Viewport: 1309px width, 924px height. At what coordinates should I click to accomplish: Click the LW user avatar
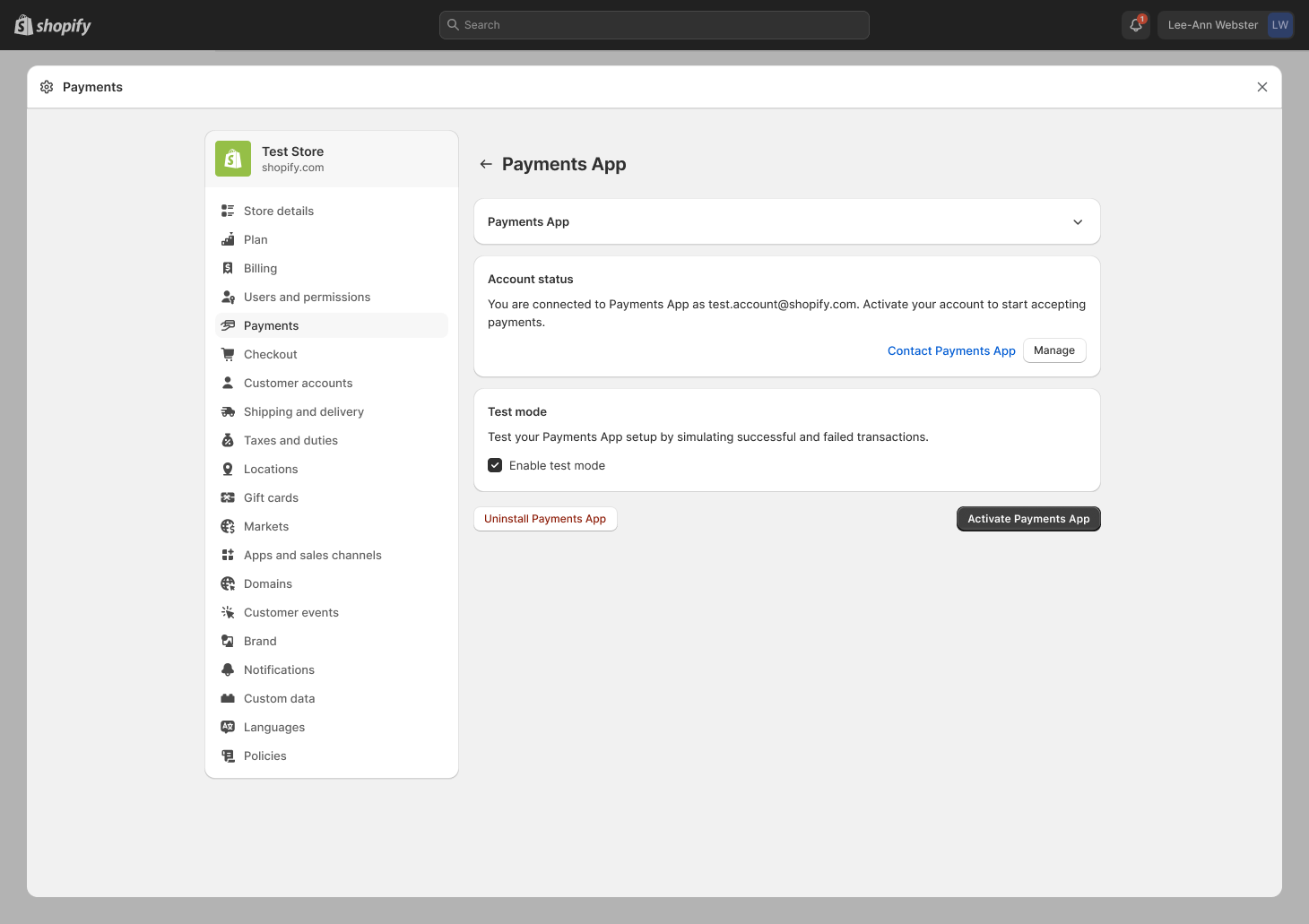coord(1279,25)
